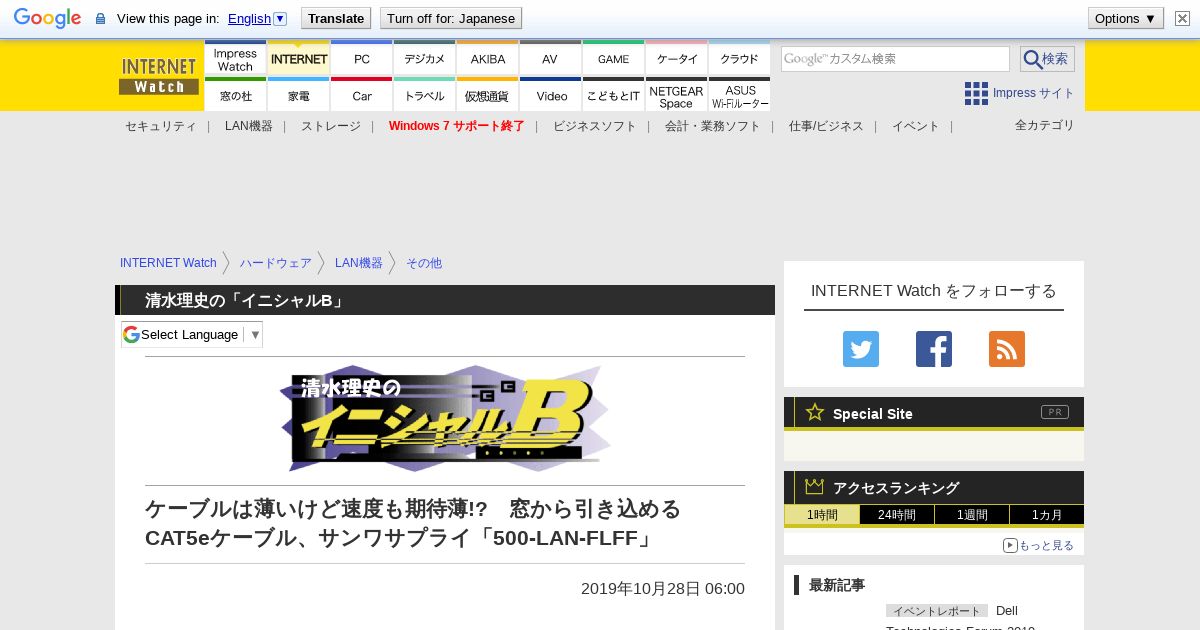Click the Impress site grid icon

pyautogui.click(x=976, y=93)
